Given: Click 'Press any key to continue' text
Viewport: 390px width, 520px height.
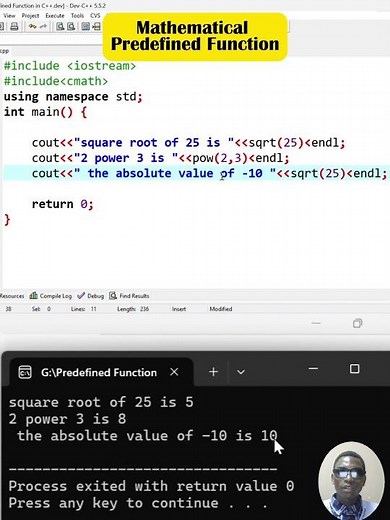Looking at the screenshot, I should click(138, 503).
